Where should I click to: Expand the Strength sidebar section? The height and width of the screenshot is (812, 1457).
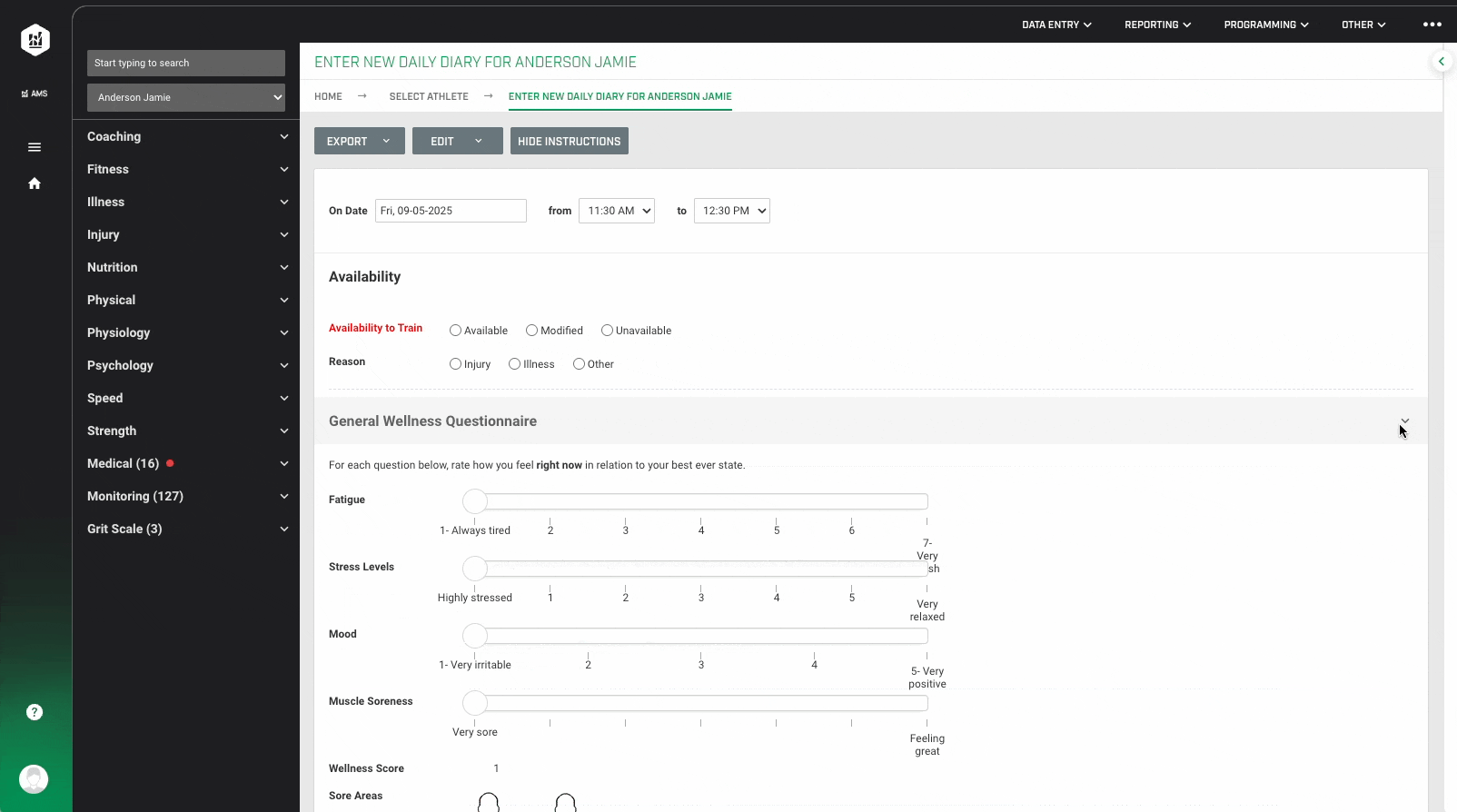[186, 431]
